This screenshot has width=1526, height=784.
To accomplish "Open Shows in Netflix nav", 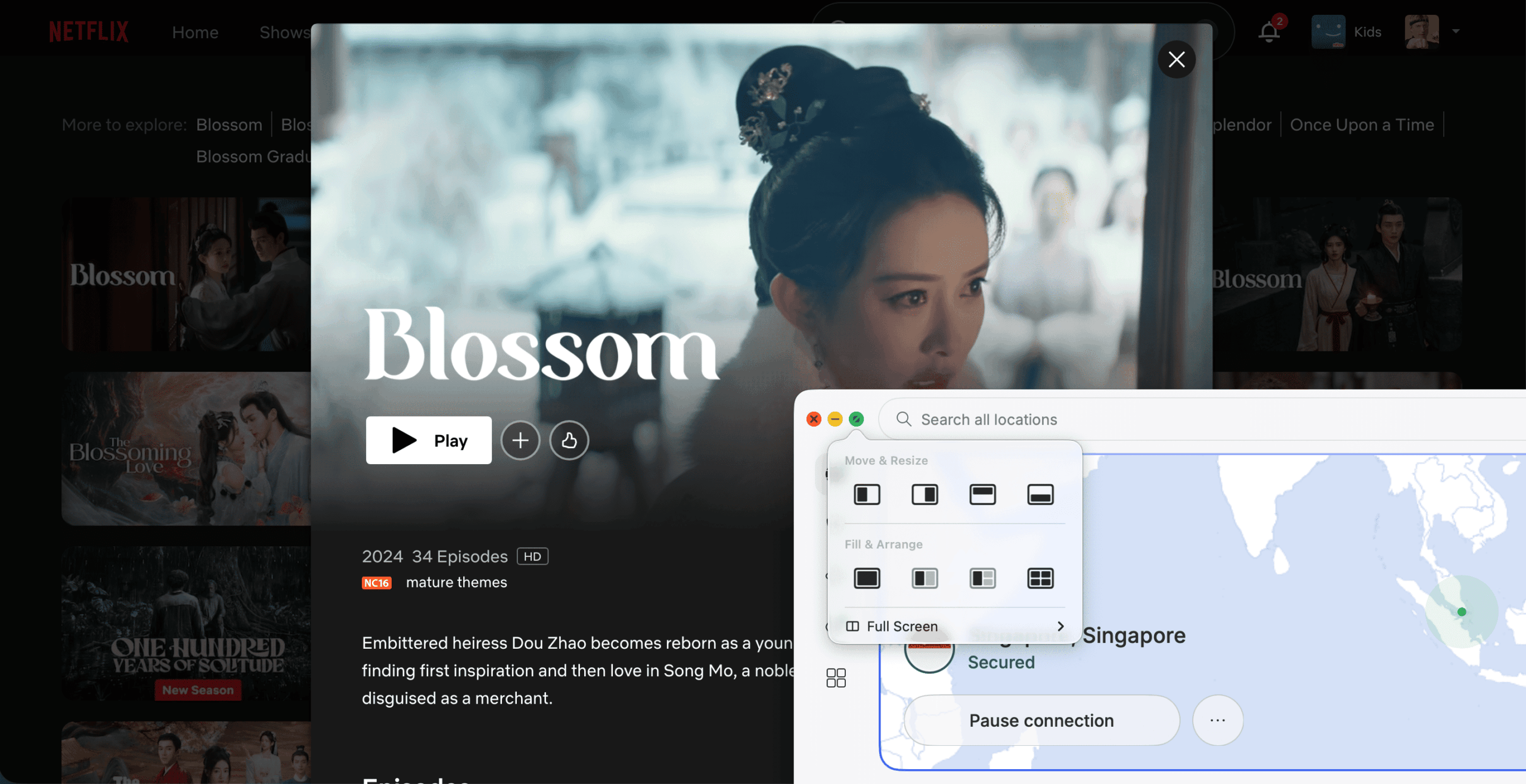I will [285, 32].
